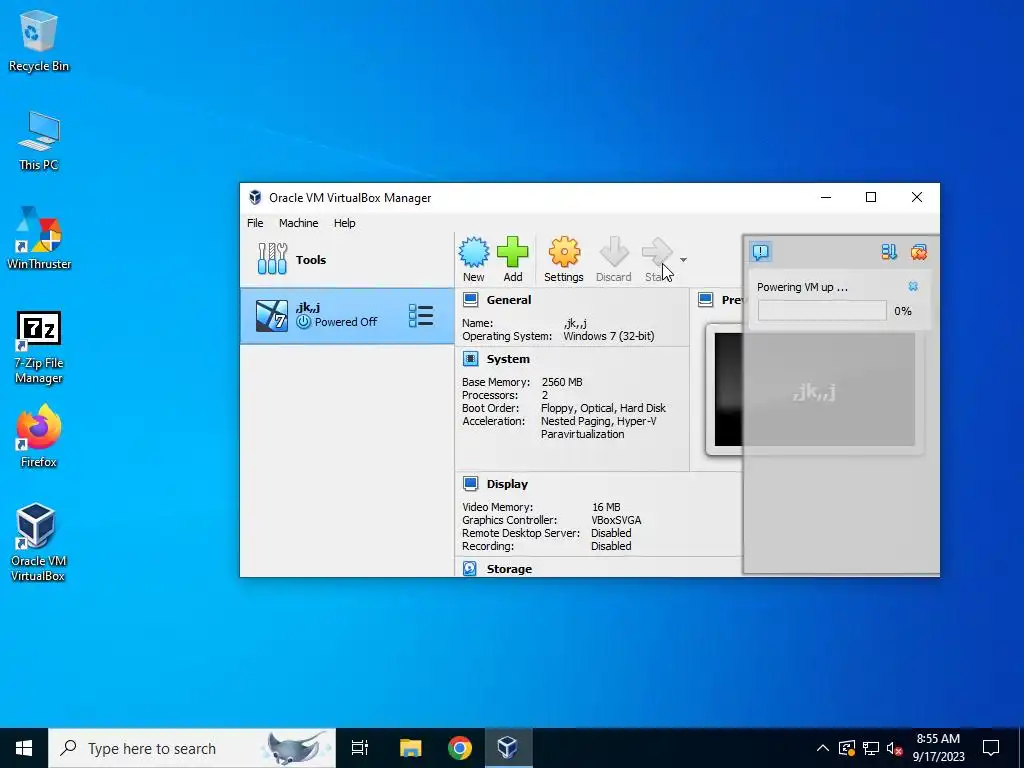The image size is (1024, 768).
Task: Click the VirtualBox cube icon in title bar
Action: click(x=255, y=197)
